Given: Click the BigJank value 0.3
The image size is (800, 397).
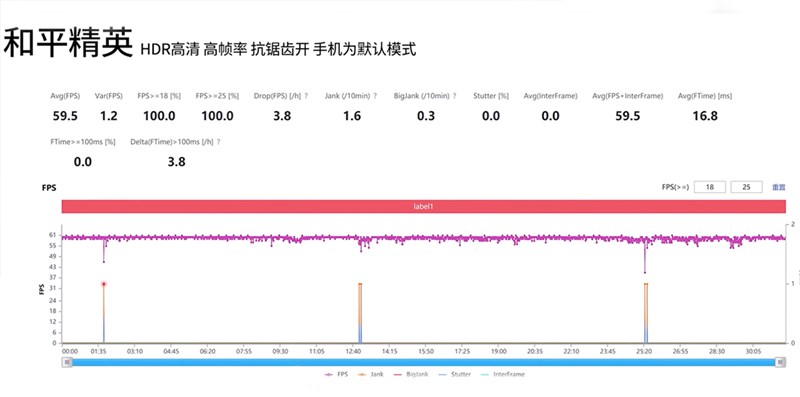Looking at the screenshot, I should click(426, 116).
